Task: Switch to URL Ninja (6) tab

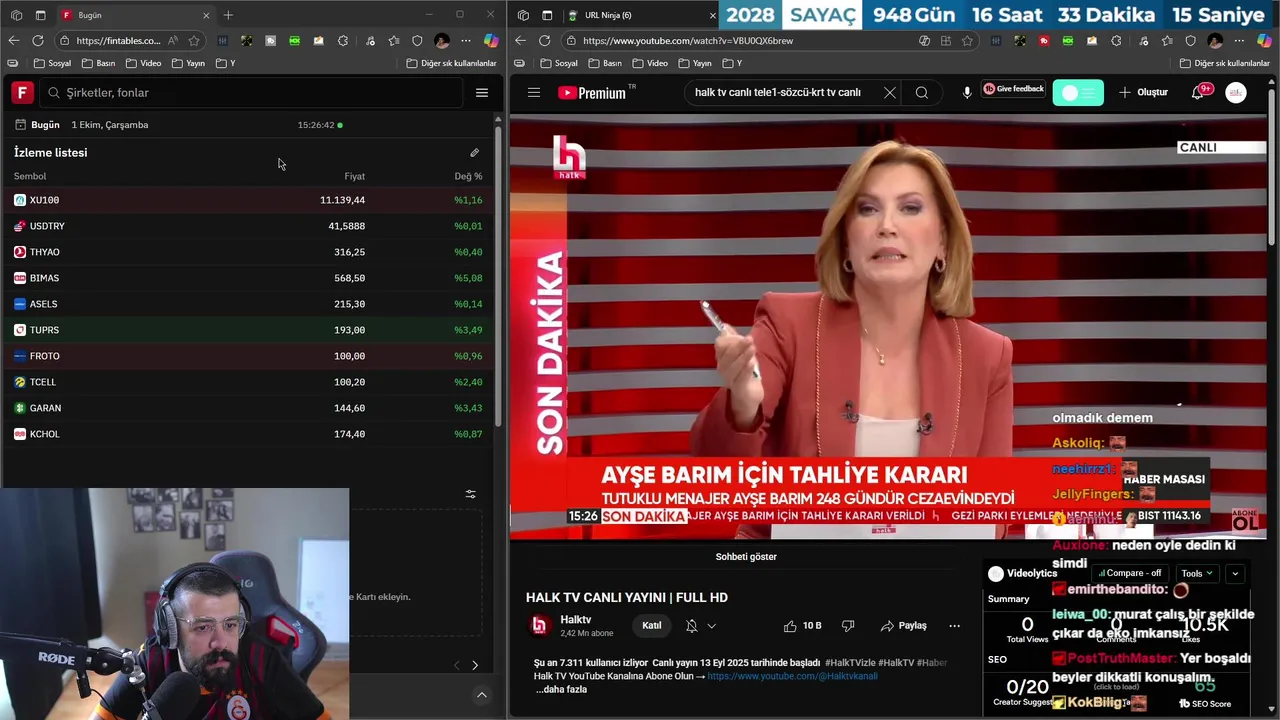Action: 639,15
